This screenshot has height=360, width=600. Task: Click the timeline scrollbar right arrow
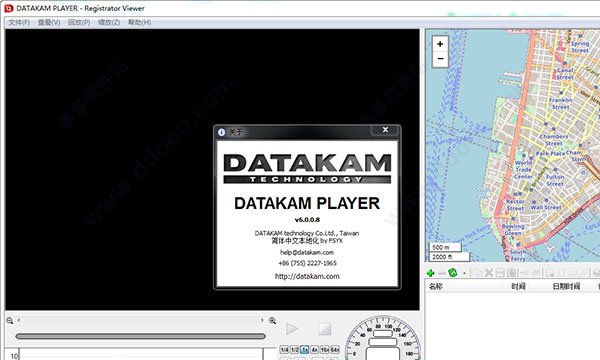(262, 320)
